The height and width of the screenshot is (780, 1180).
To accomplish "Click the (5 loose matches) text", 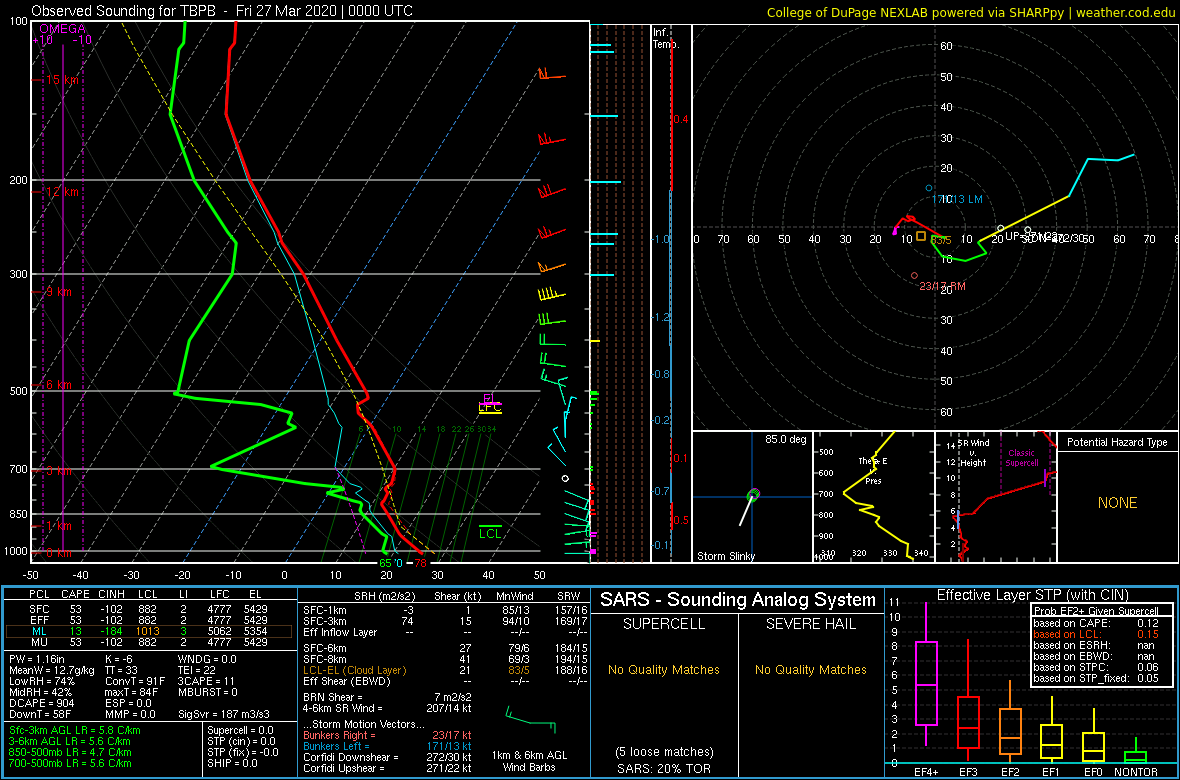I will (663, 751).
